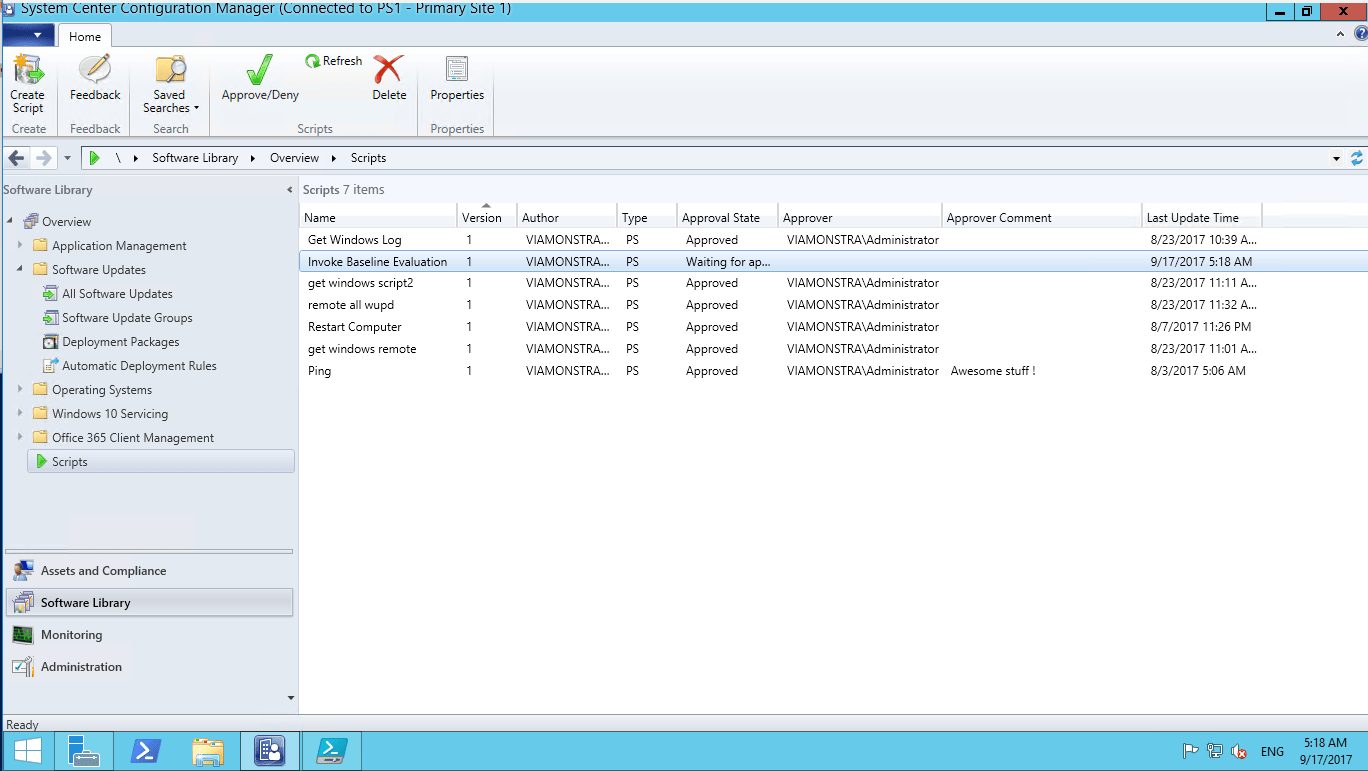Screen dimensions: 1368x771
Task: Go back with the navigation arrow
Action: [x=17, y=158]
